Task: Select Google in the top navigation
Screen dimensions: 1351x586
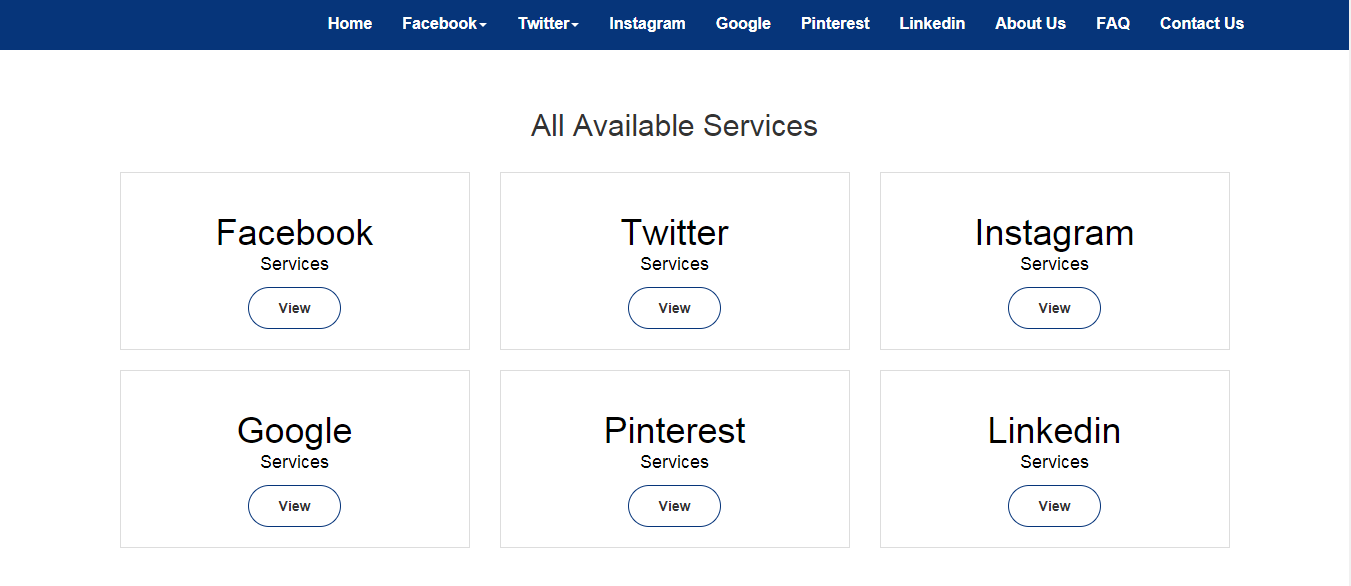Action: coord(743,24)
